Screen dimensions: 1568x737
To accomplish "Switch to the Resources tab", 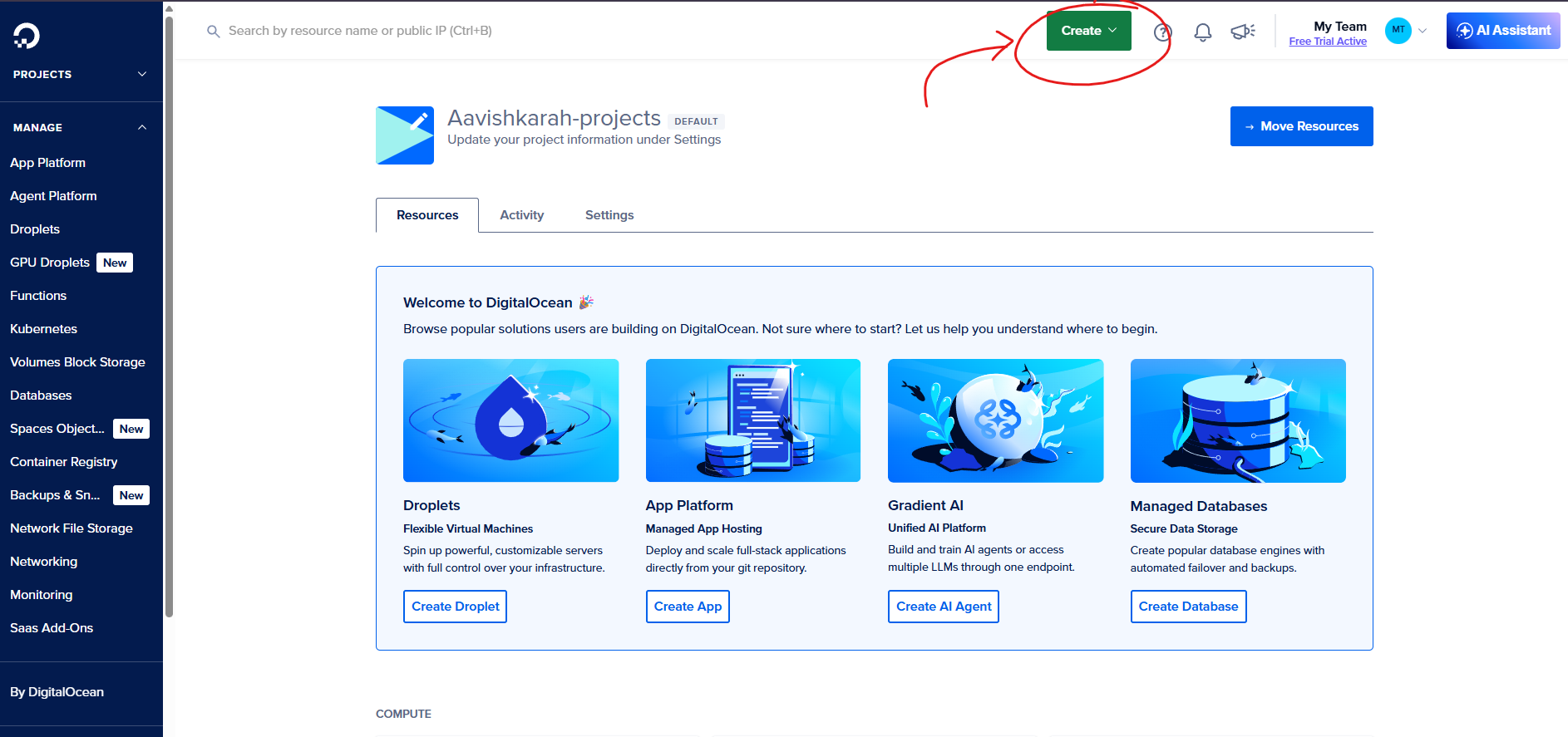I will click(x=427, y=215).
